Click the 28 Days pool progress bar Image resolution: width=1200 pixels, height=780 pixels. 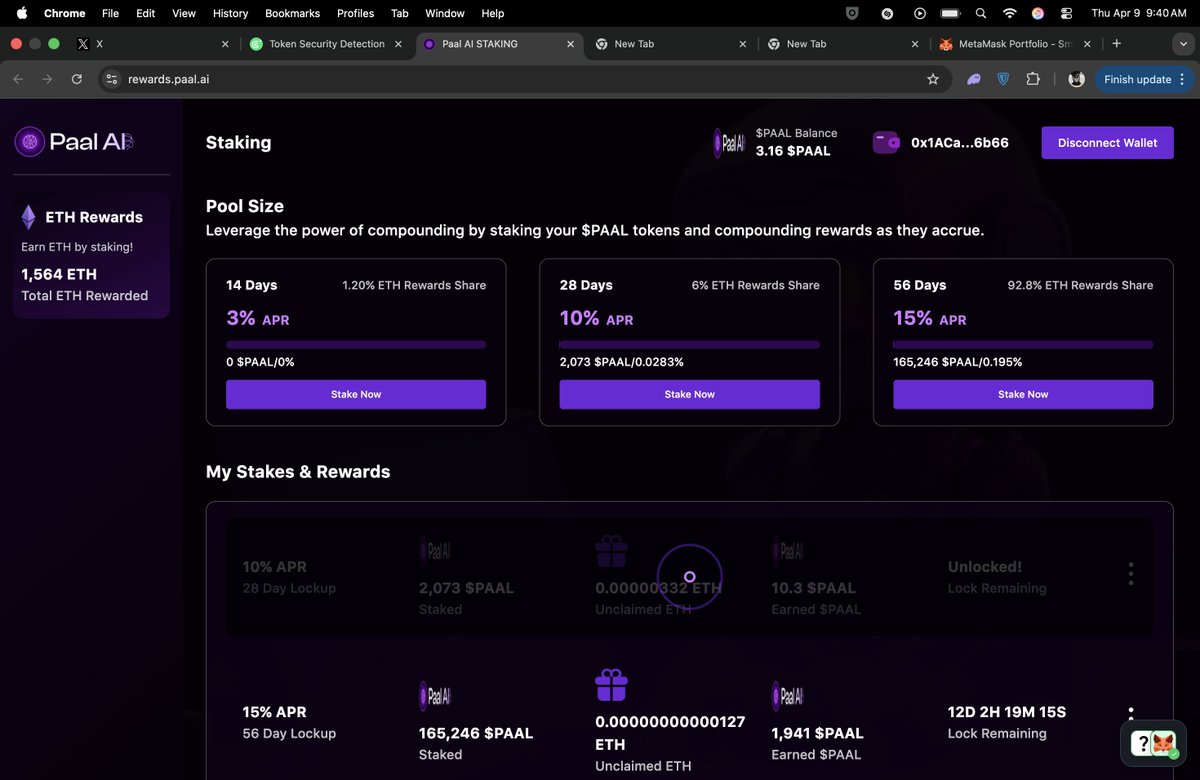tap(690, 344)
